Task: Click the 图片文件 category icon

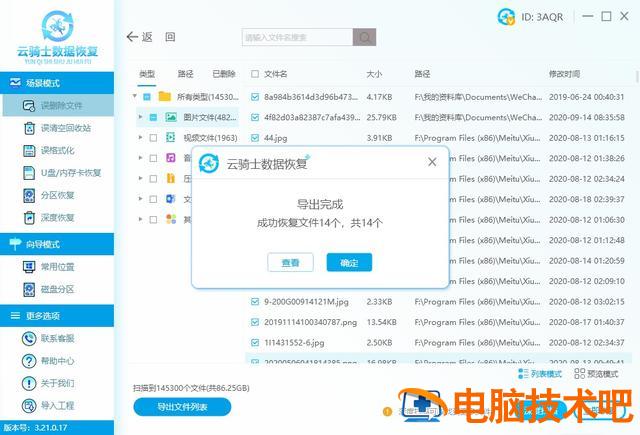Action: [x=171, y=118]
